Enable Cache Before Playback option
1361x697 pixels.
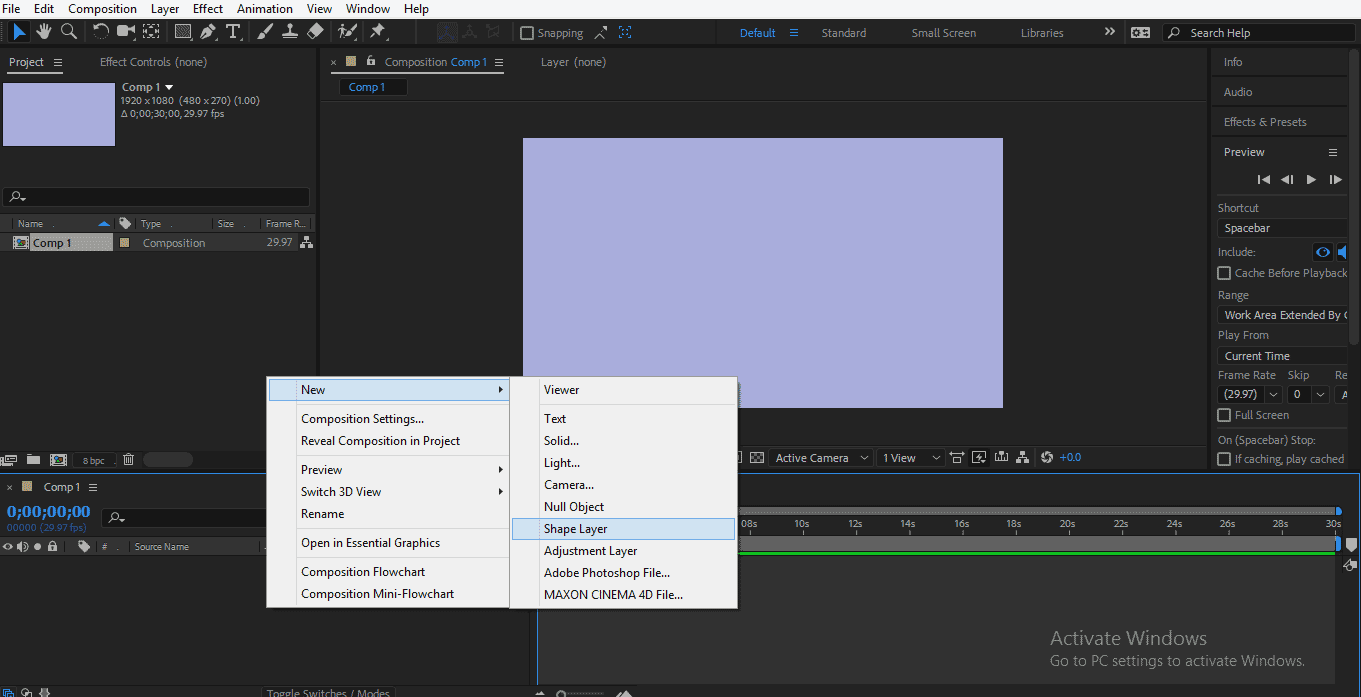coord(1224,272)
